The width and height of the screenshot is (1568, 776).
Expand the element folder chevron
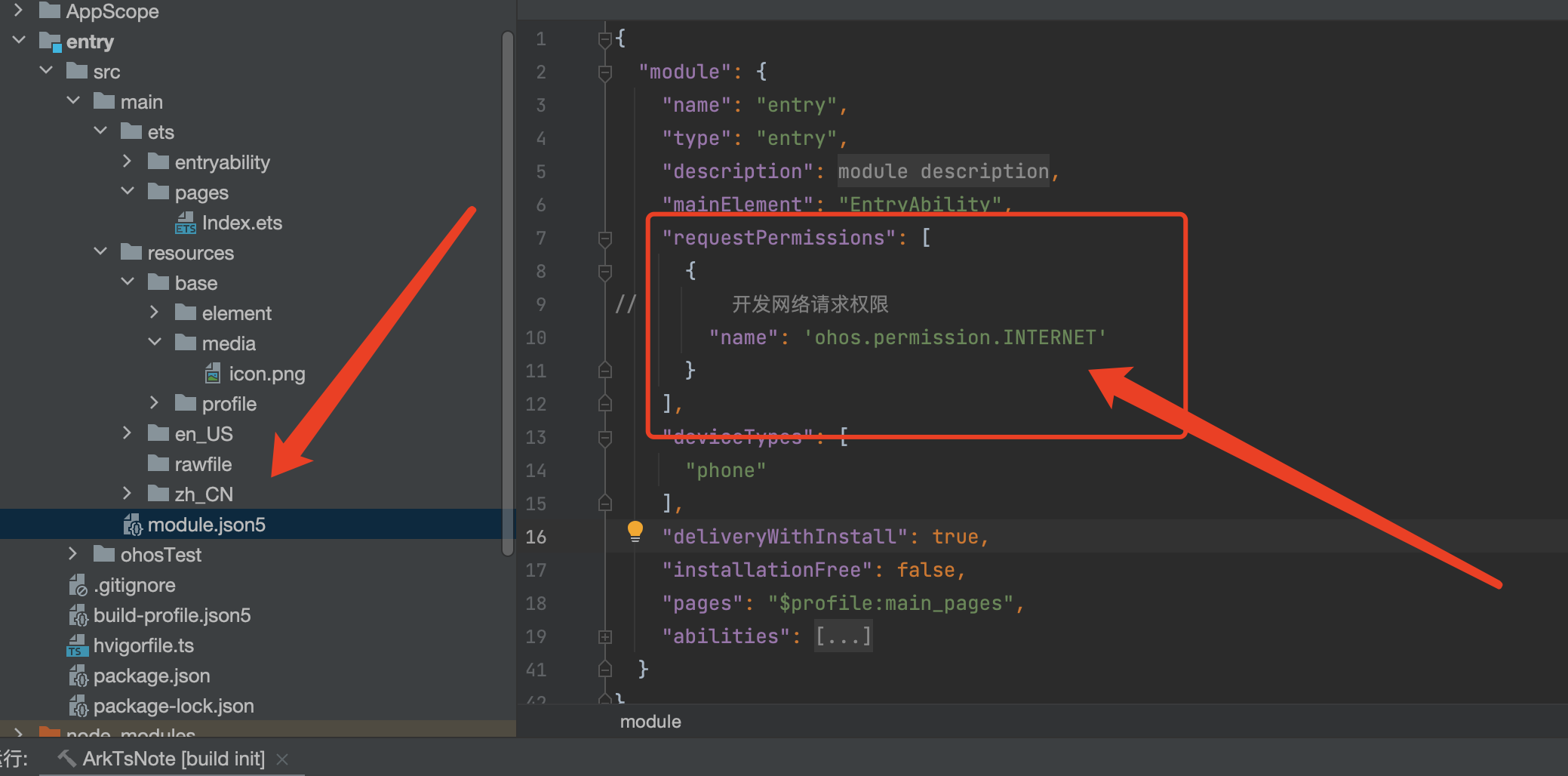pos(154,312)
